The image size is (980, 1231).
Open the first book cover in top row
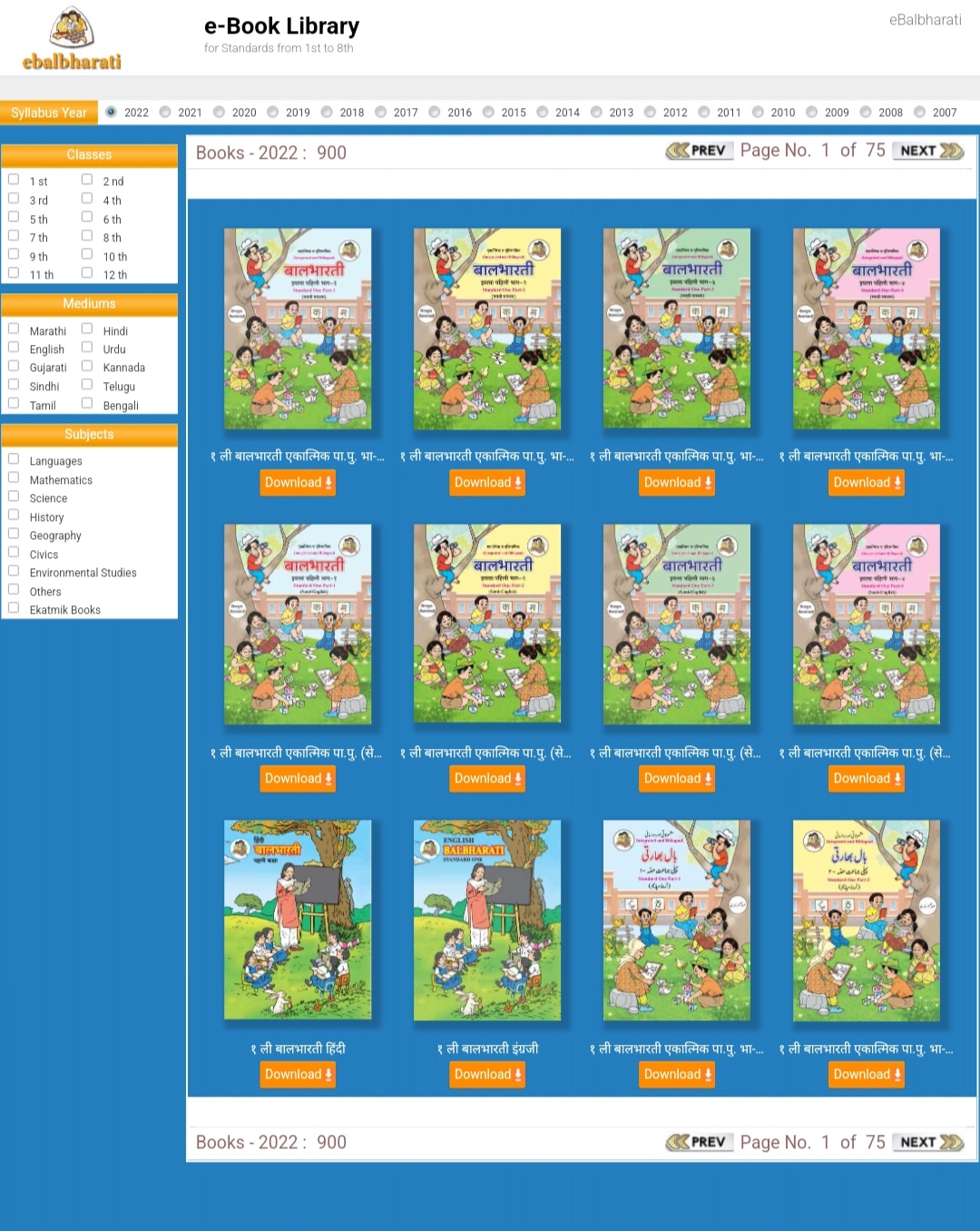pyautogui.click(x=298, y=329)
